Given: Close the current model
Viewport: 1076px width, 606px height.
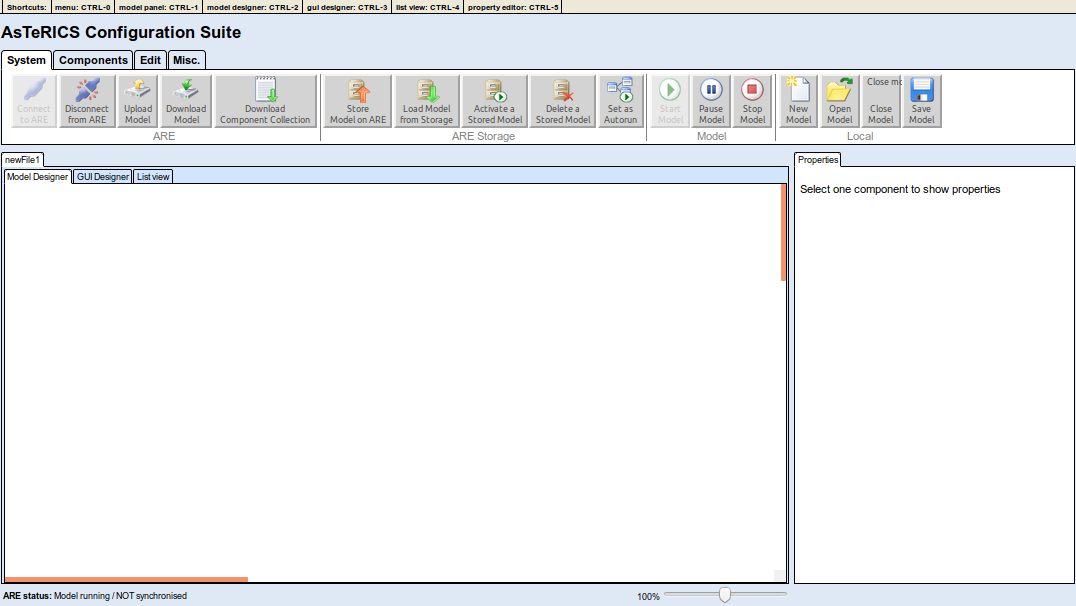Looking at the screenshot, I should pos(881,101).
